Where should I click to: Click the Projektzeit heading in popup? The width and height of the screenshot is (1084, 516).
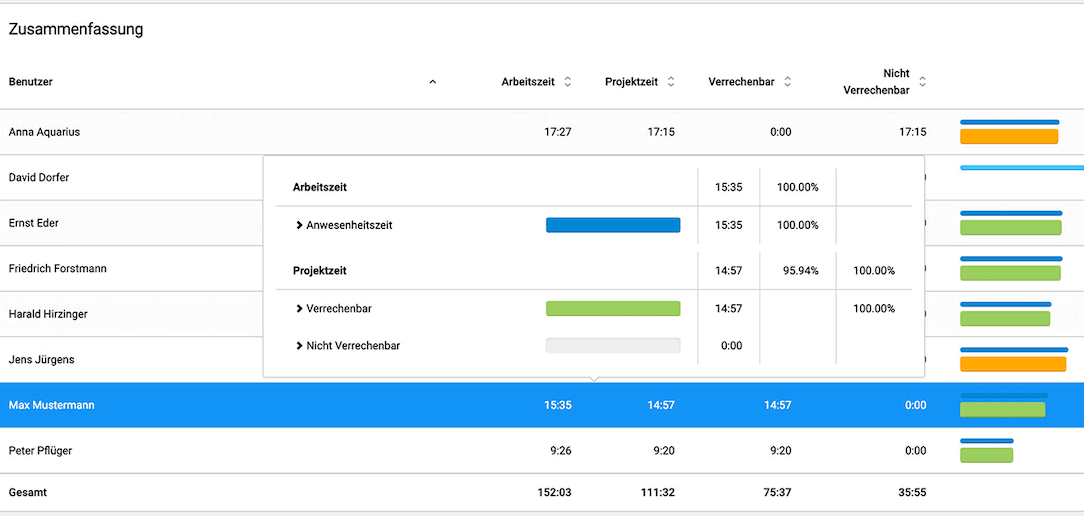pyautogui.click(x=319, y=271)
